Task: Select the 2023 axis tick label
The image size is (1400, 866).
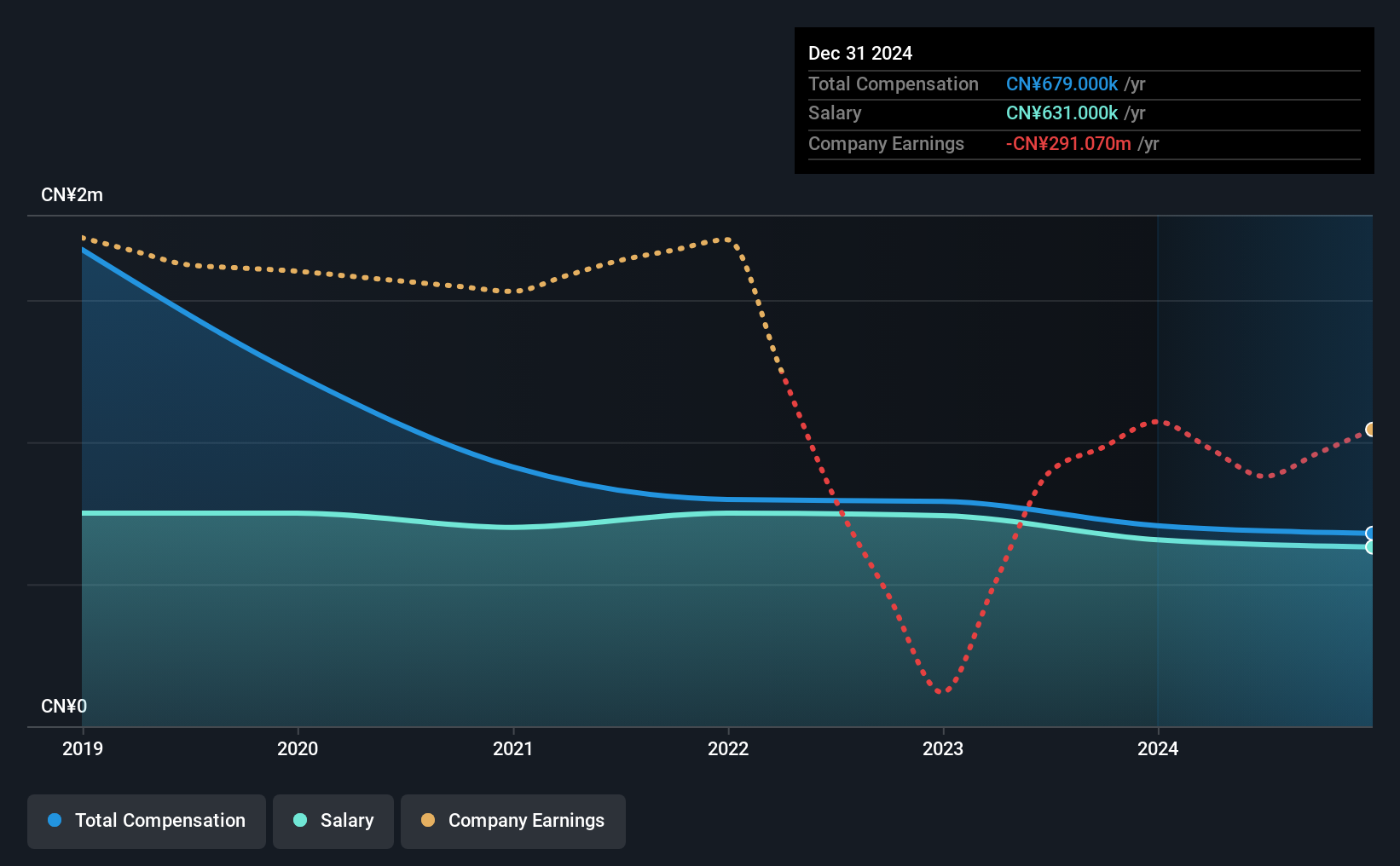Action: pos(943,748)
